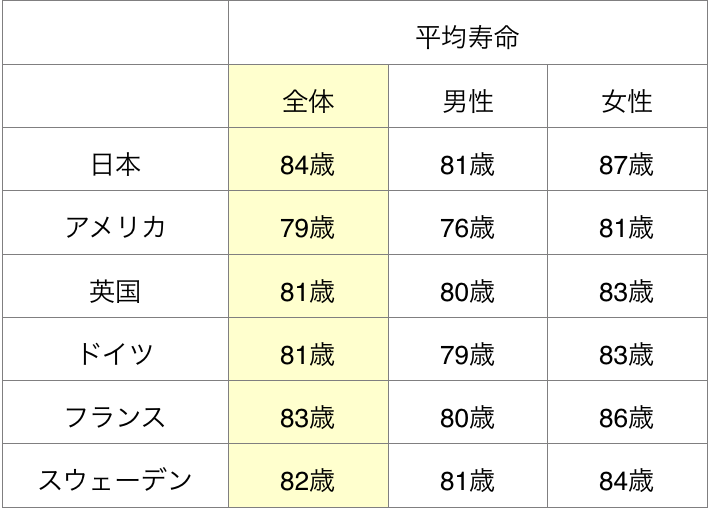Select the 男性 column header
This screenshot has width=710, height=510.
(x=467, y=101)
